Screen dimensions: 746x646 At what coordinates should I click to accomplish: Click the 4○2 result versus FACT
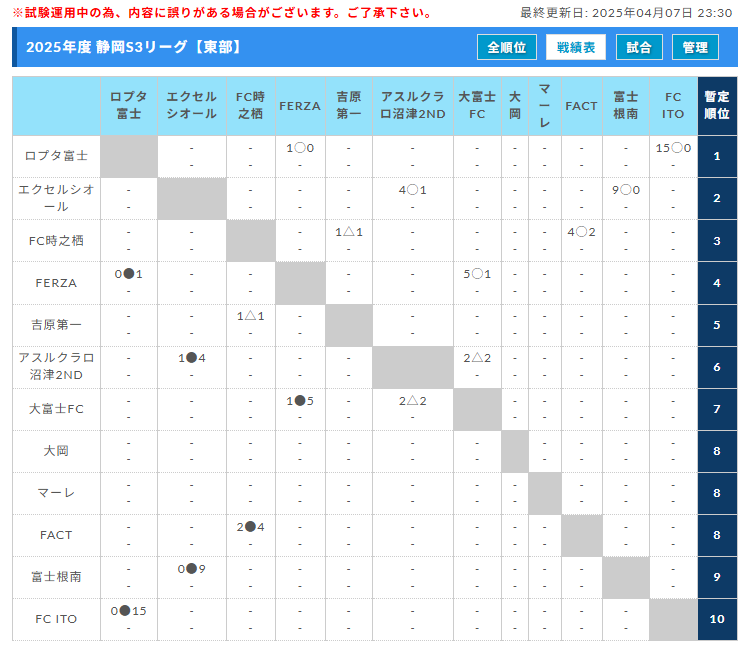pos(581,232)
